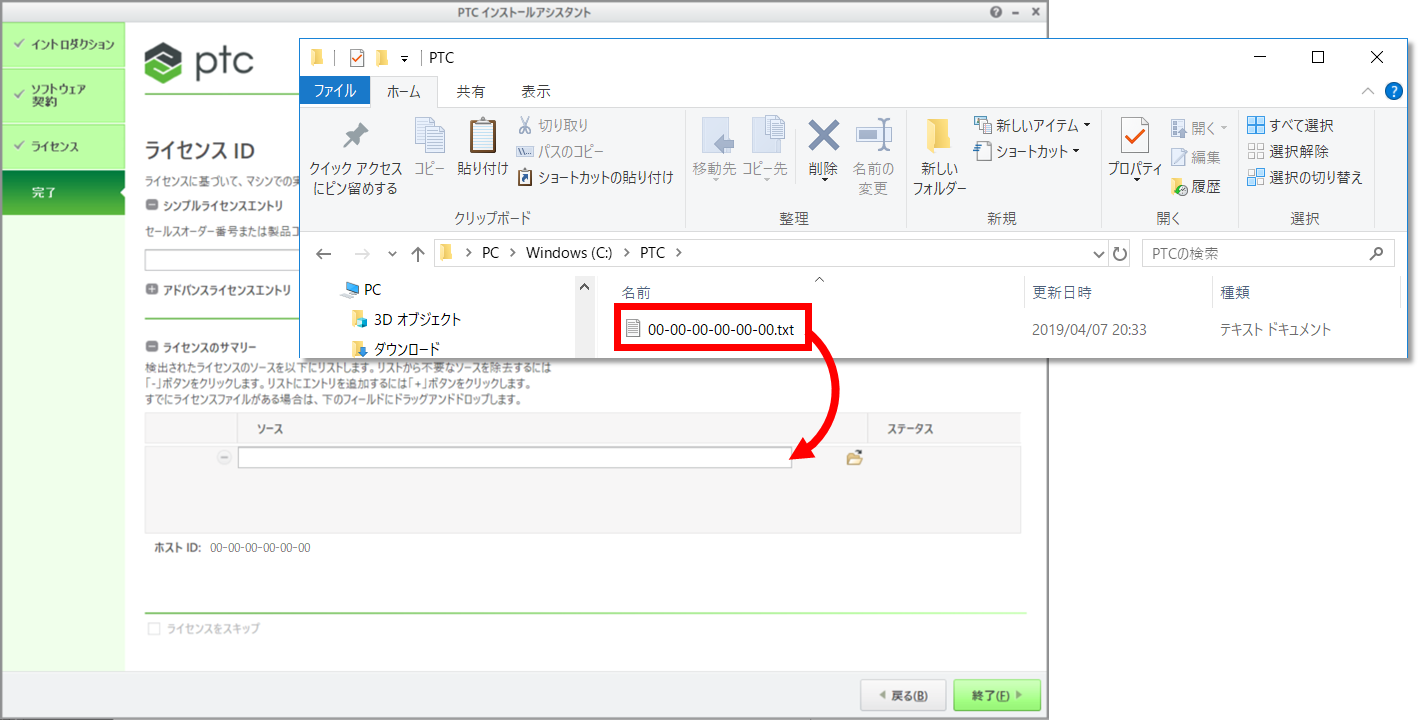Click the 終了(F) finish button

[996, 696]
